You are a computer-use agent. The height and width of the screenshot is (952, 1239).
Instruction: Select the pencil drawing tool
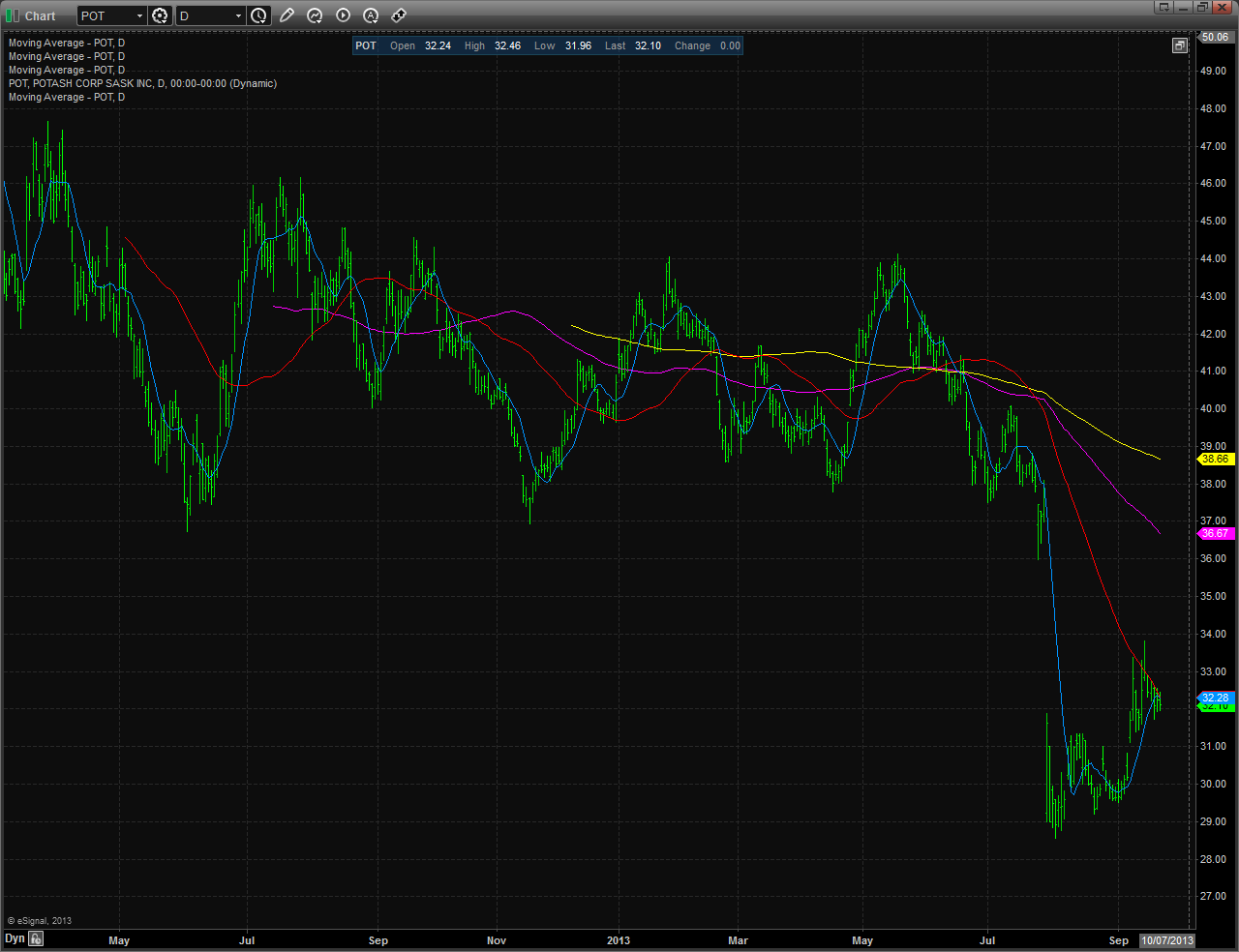click(x=287, y=15)
